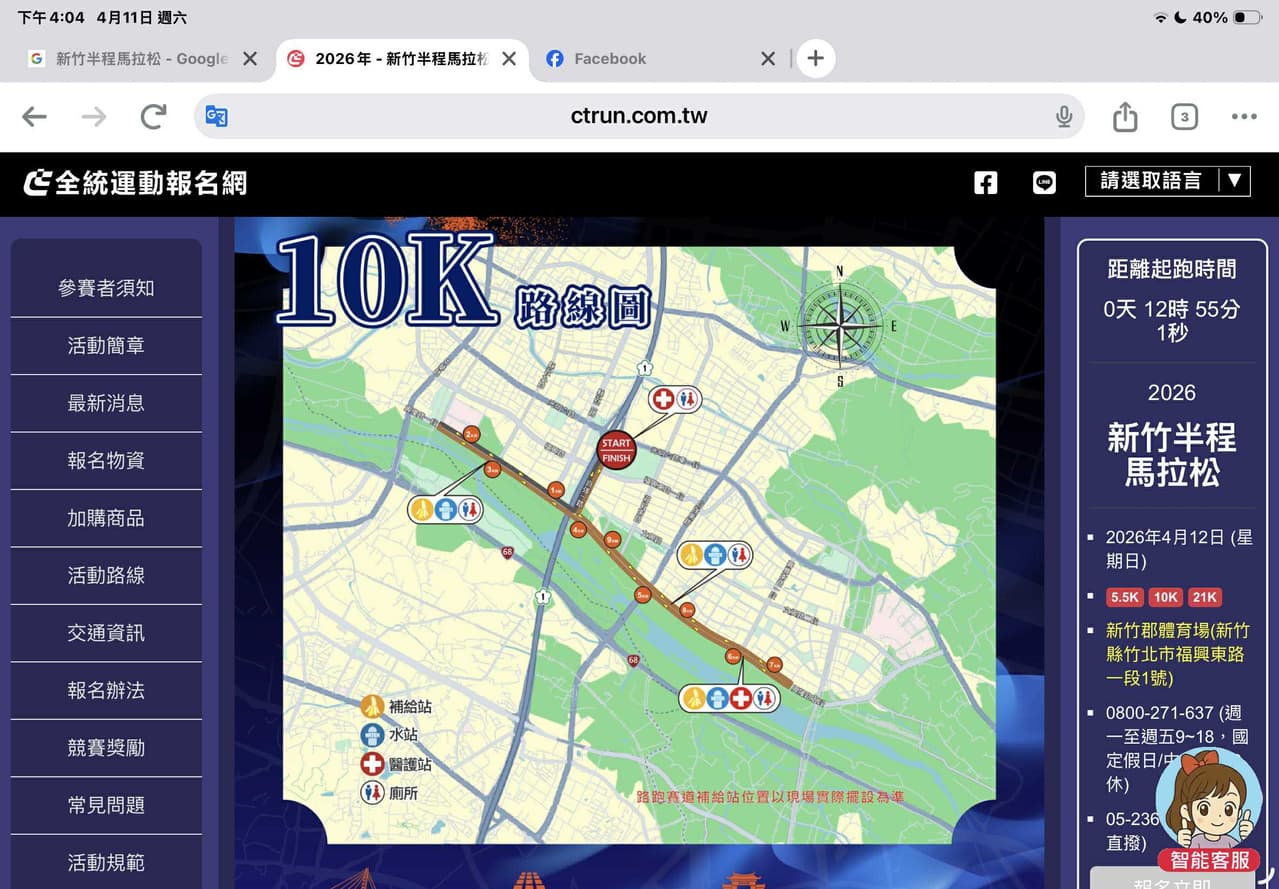The width and height of the screenshot is (1279, 889).
Task: Open the share sheet icon
Action: 1125,116
